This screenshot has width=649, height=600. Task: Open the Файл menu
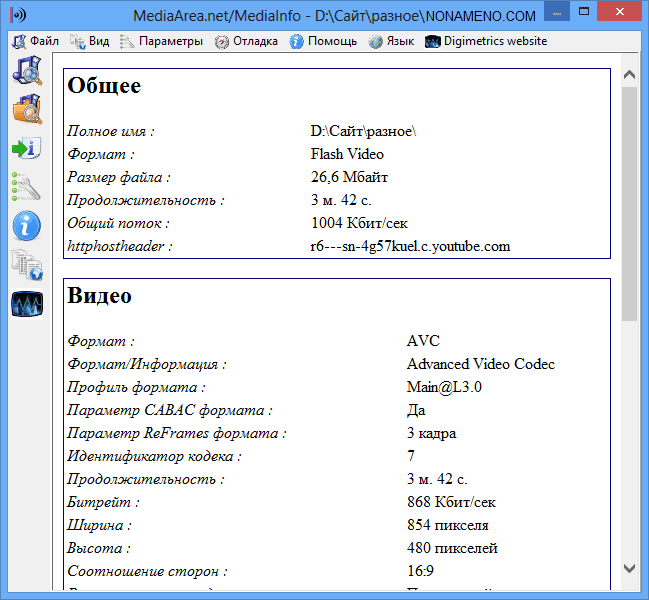(36, 41)
